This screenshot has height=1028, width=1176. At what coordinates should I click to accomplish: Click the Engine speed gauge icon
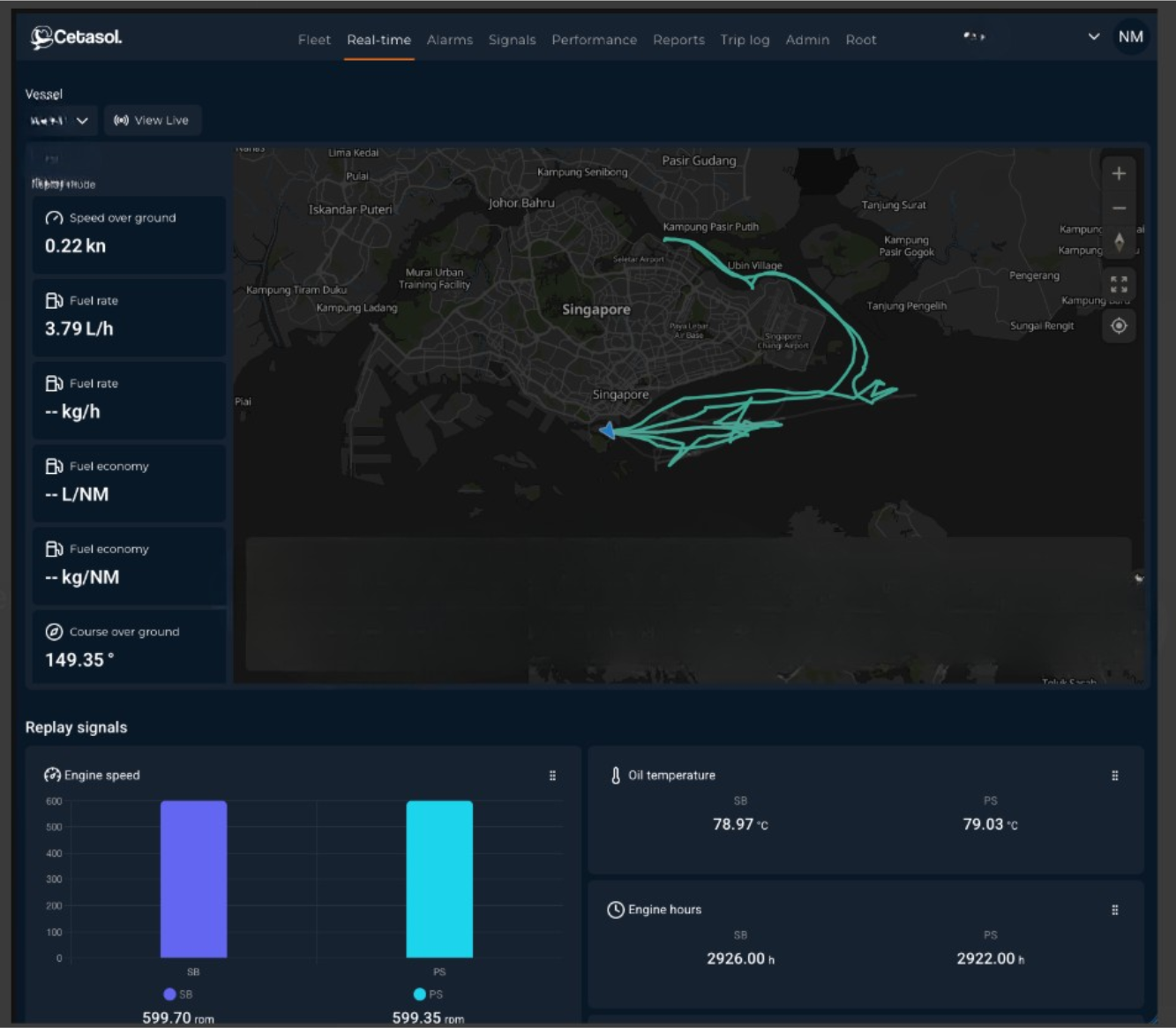tap(52, 775)
